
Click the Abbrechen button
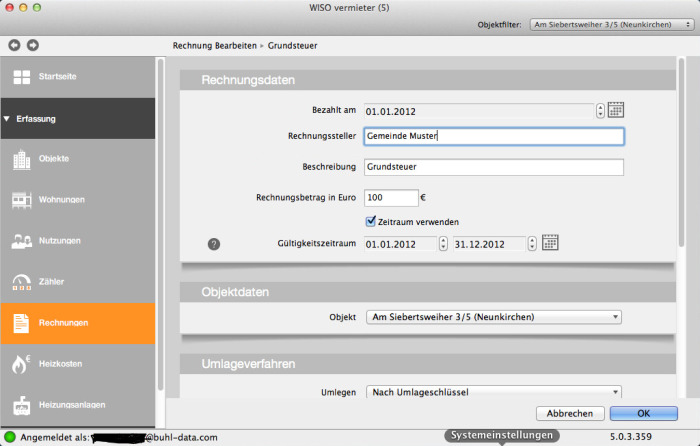(570, 413)
